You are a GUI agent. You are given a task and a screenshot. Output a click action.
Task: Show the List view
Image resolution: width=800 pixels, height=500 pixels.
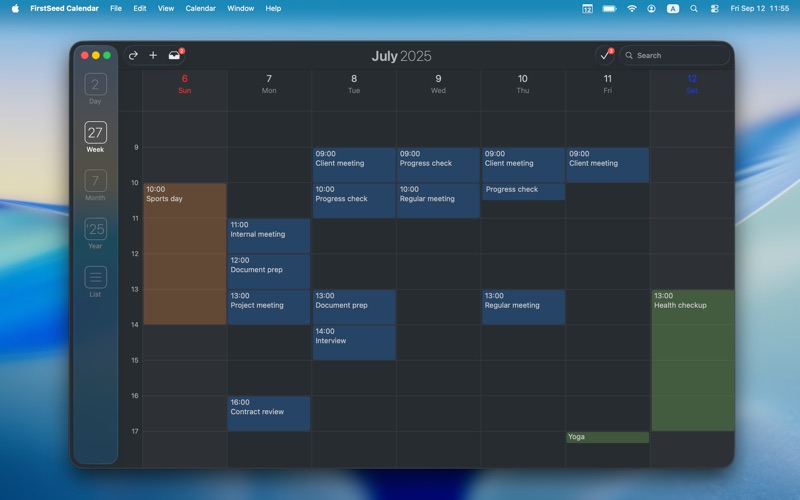pyautogui.click(x=95, y=278)
